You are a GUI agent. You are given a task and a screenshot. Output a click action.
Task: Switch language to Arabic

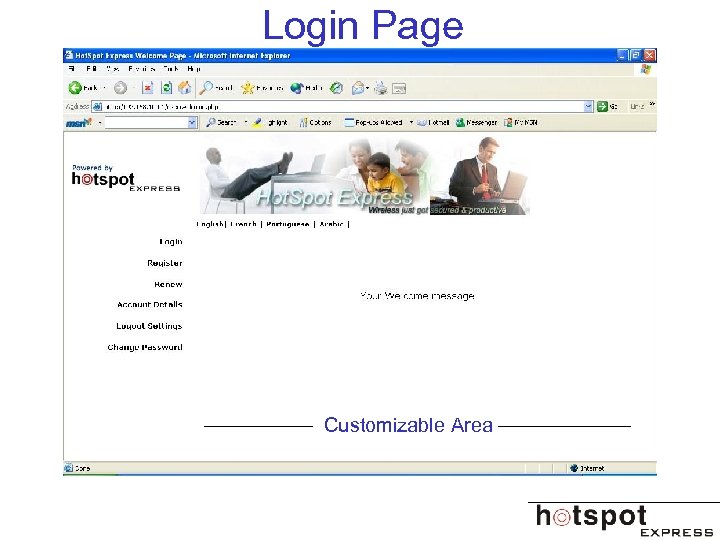coord(332,224)
